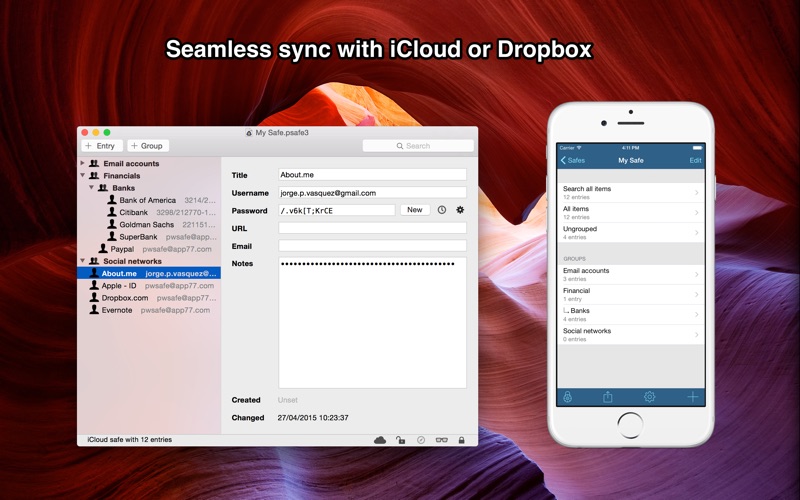Click the glasses icon in status bar
The image size is (800, 500).
click(x=441, y=440)
